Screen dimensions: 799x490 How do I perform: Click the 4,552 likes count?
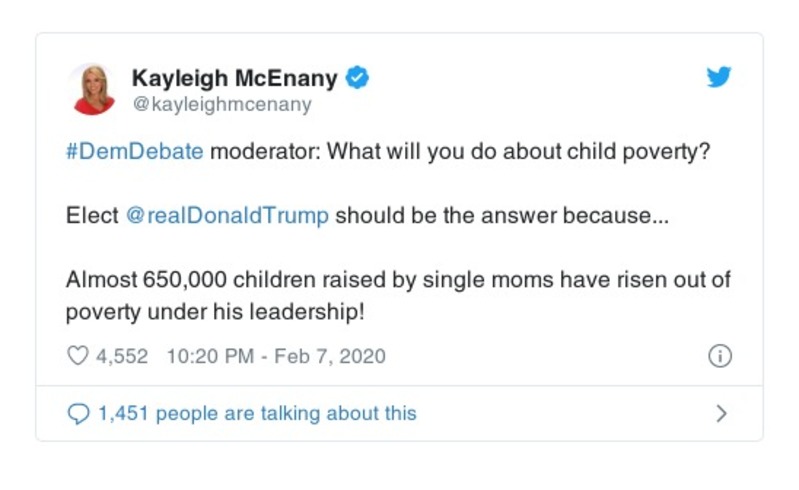tap(123, 356)
